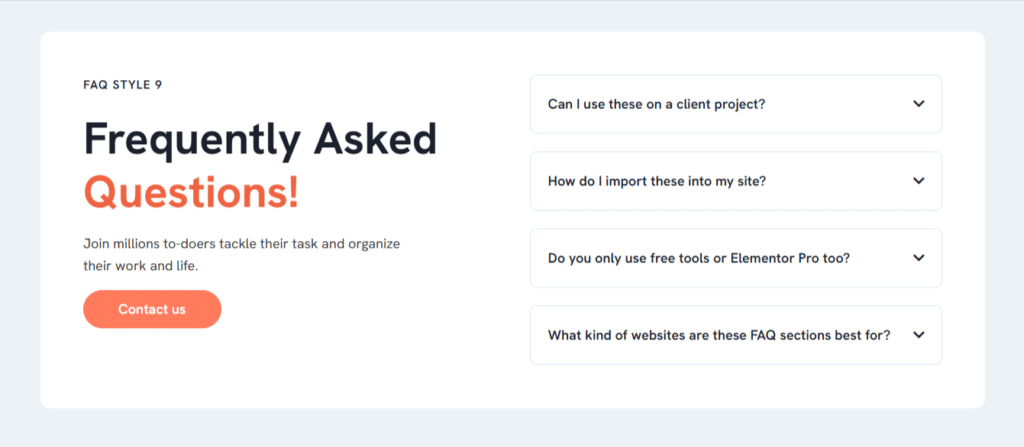Click the word "Frequently" in the heading
Screen dimensions: 1024x447
(x=193, y=141)
